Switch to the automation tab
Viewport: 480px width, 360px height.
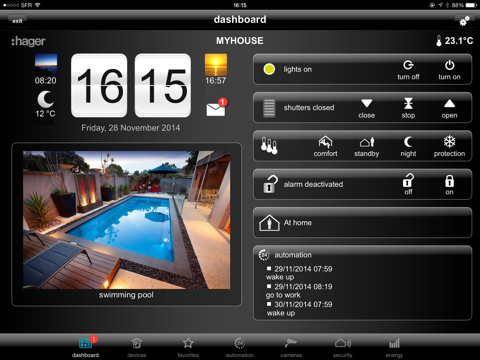tap(240, 347)
